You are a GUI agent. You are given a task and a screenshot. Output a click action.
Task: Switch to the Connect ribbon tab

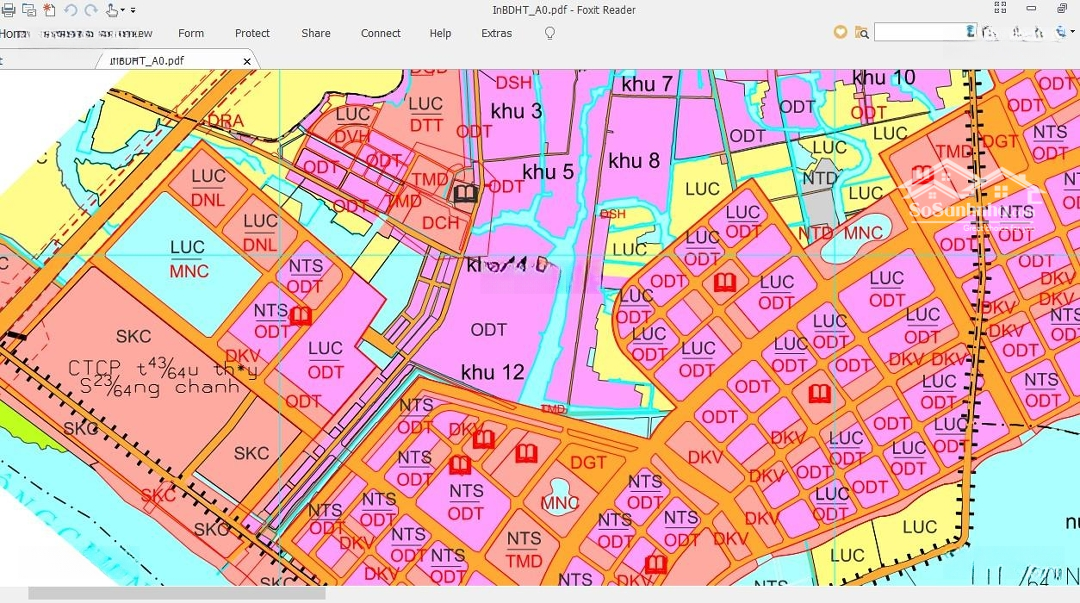point(380,33)
